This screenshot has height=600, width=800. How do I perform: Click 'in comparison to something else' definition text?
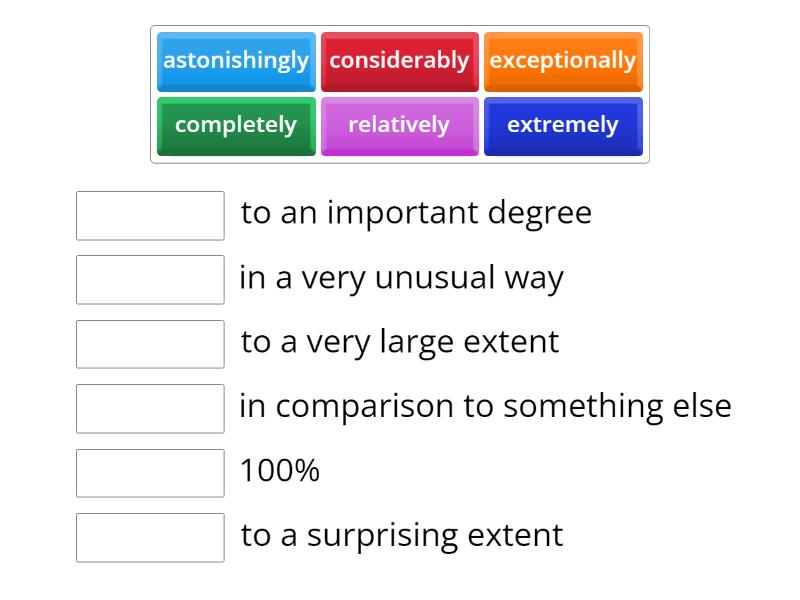[485, 406]
